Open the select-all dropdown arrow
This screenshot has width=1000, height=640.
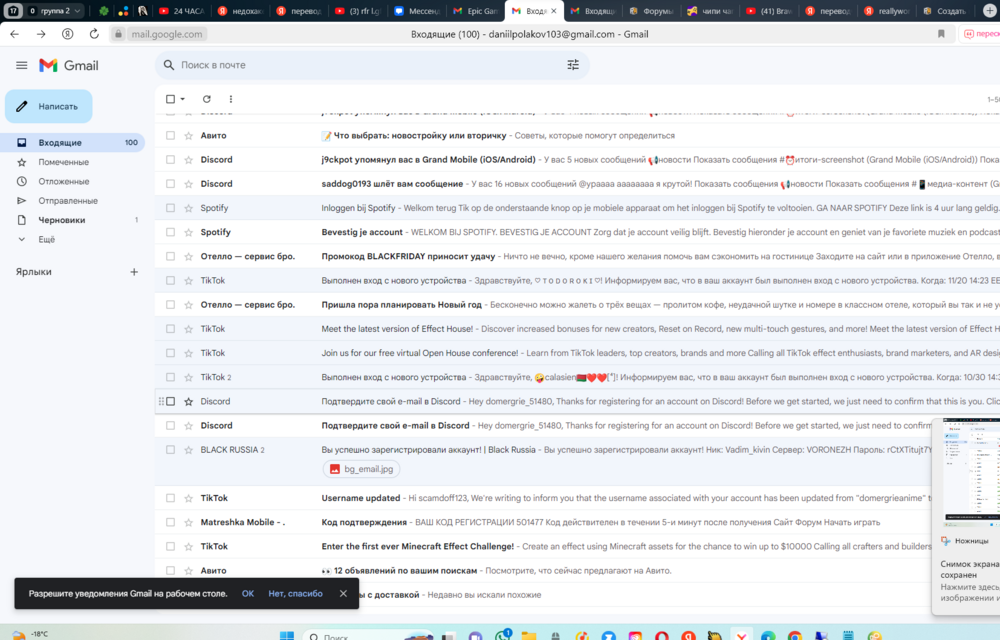182,99
